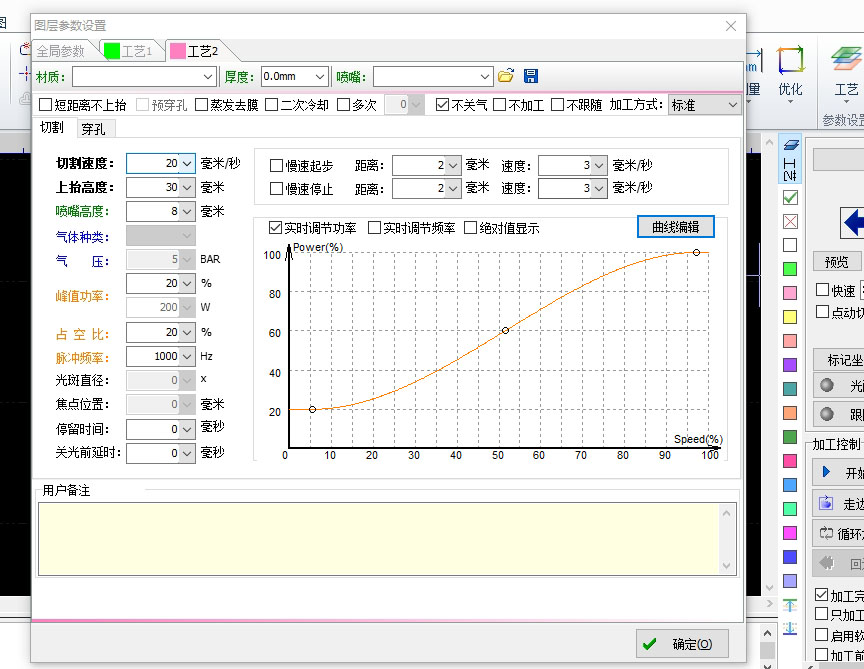The height and width of the screenshot is (669, 864).
Task: Click the 光 laser test icon
Action: [x=828, y=385]
